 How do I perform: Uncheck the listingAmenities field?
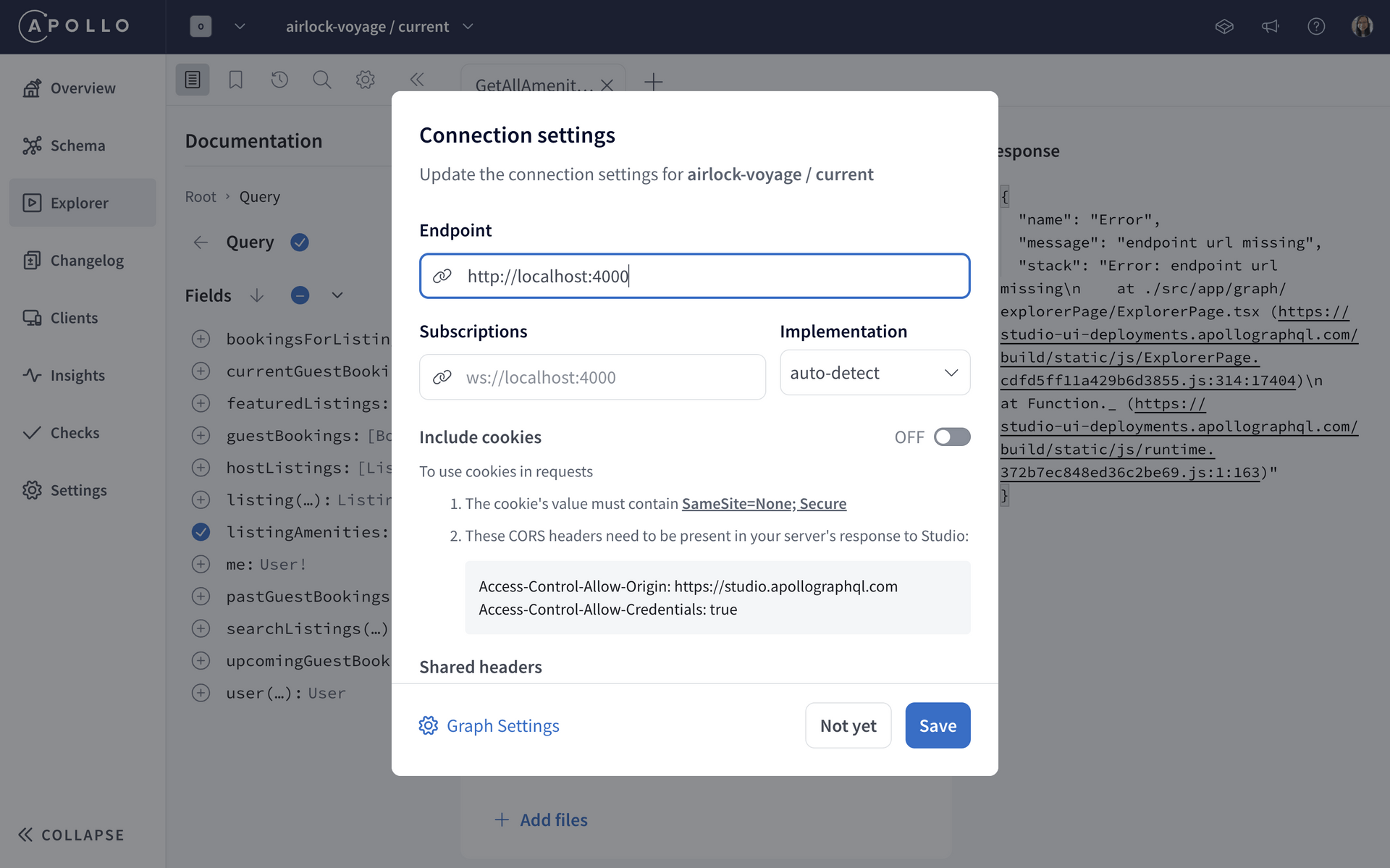[201, 532]
